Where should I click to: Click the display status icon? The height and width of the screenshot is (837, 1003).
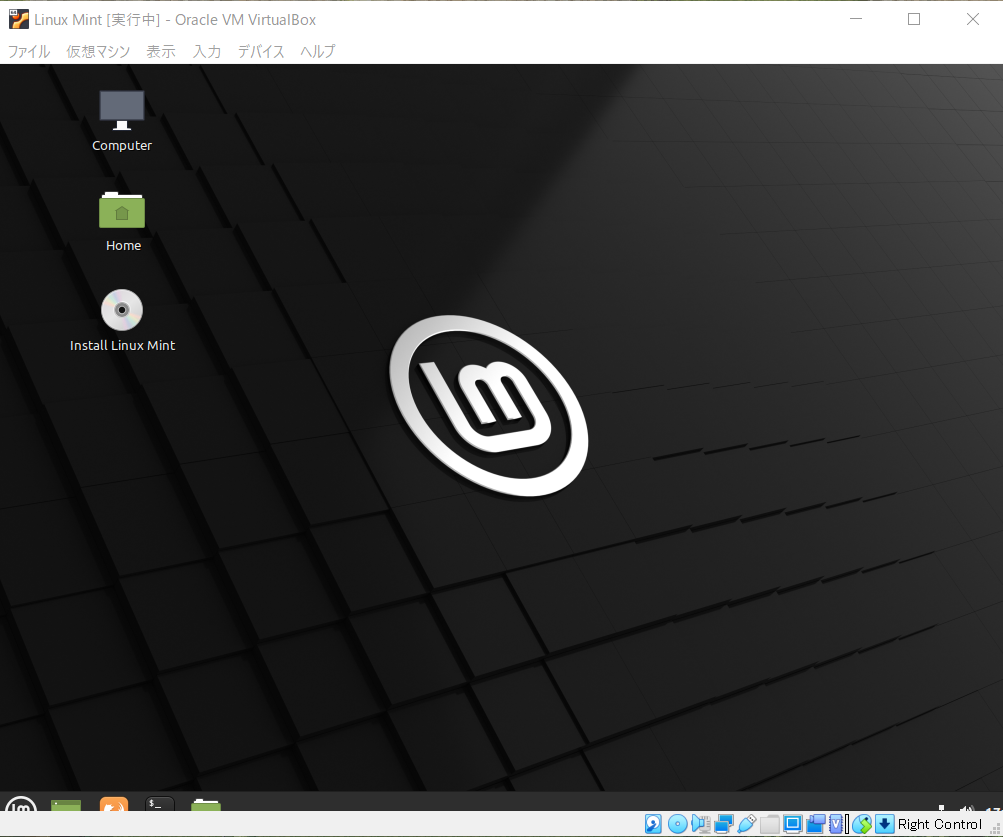[793, 824]
